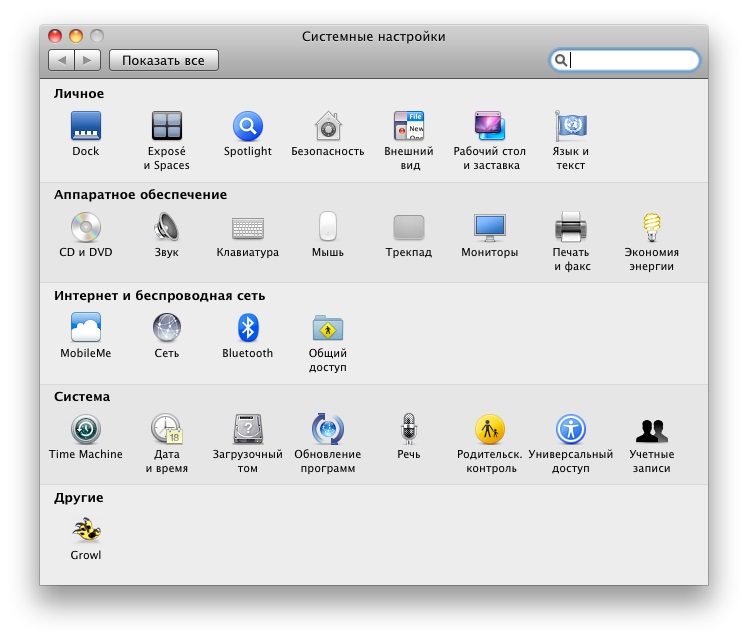Open the Dock preferences pane
This screenshot has width=748, height=640.
86,127
